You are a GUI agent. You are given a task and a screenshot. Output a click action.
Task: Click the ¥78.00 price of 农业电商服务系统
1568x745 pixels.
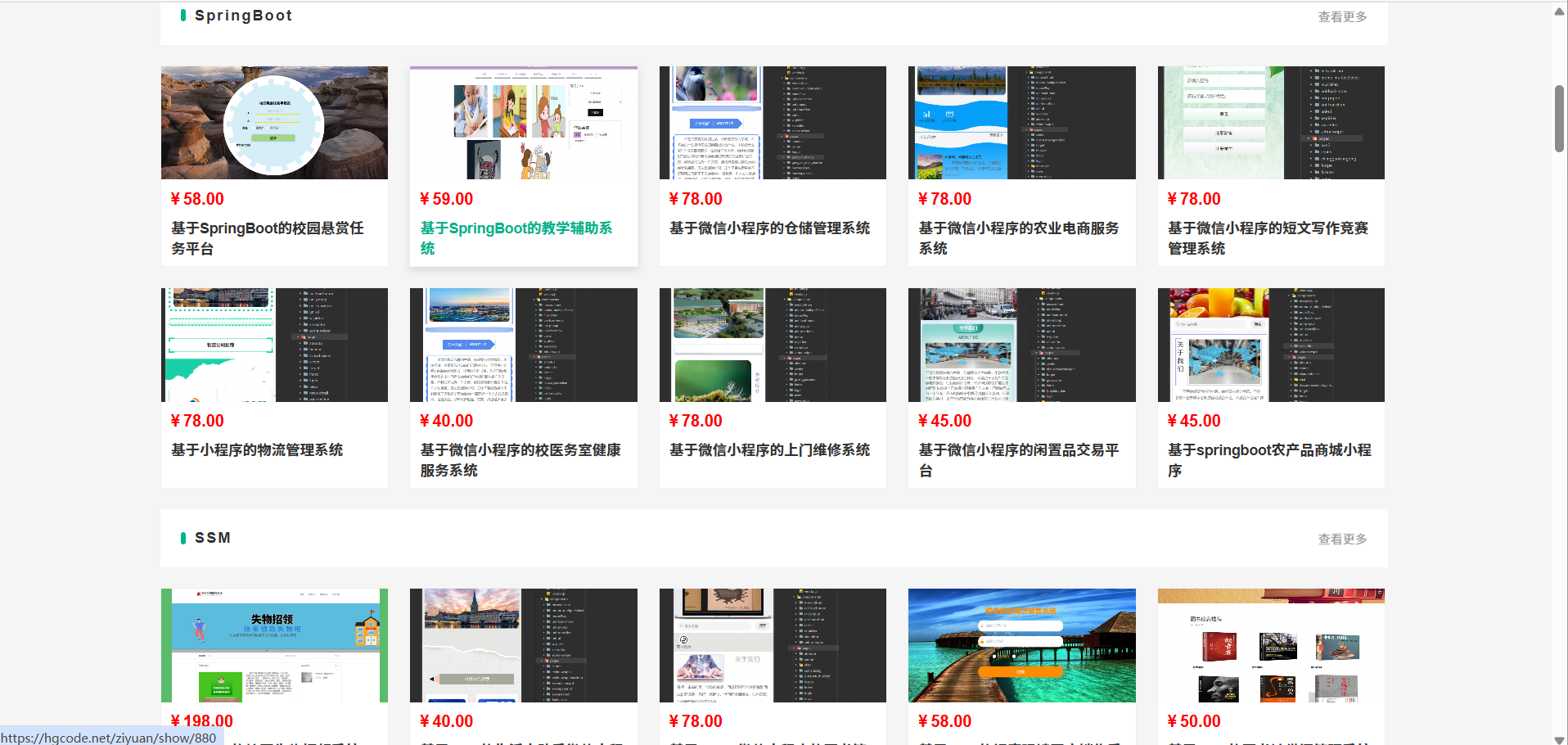(944, 199)
